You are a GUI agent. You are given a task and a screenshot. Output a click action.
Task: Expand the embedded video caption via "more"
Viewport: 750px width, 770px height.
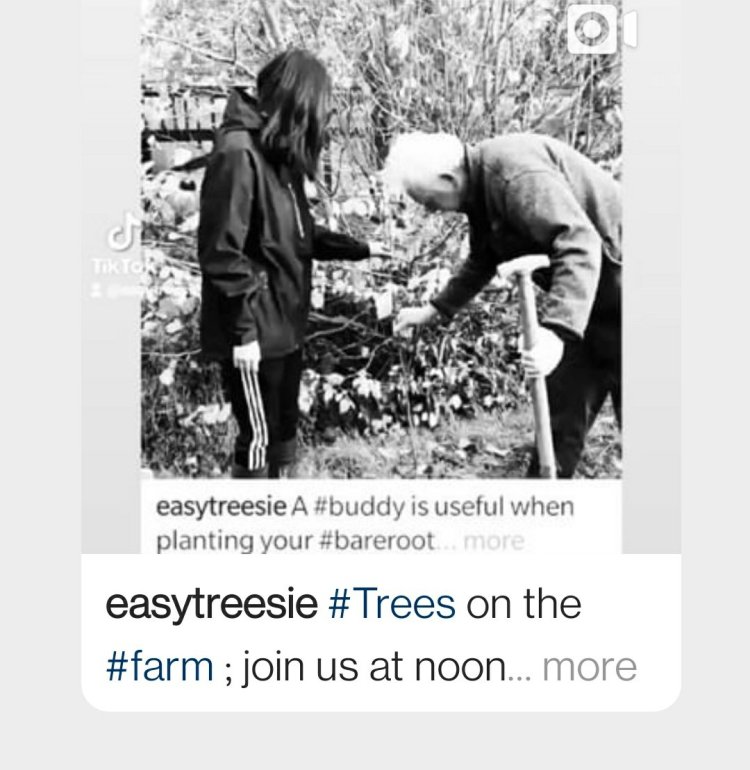[495, 542]
